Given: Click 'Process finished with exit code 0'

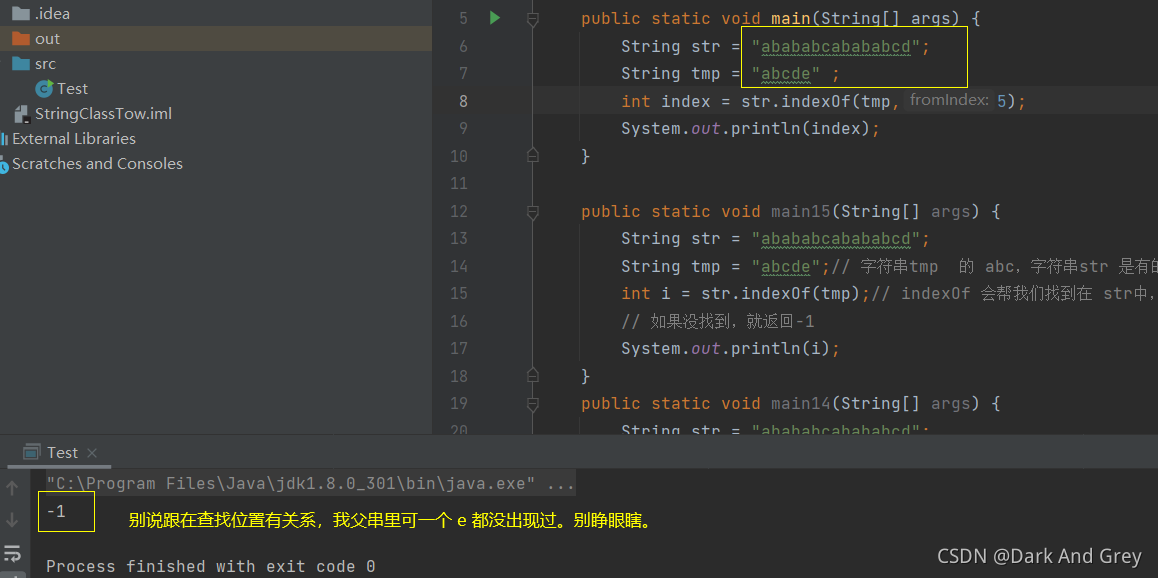Looking at the screenshot, I should click(x=210, y=566).
